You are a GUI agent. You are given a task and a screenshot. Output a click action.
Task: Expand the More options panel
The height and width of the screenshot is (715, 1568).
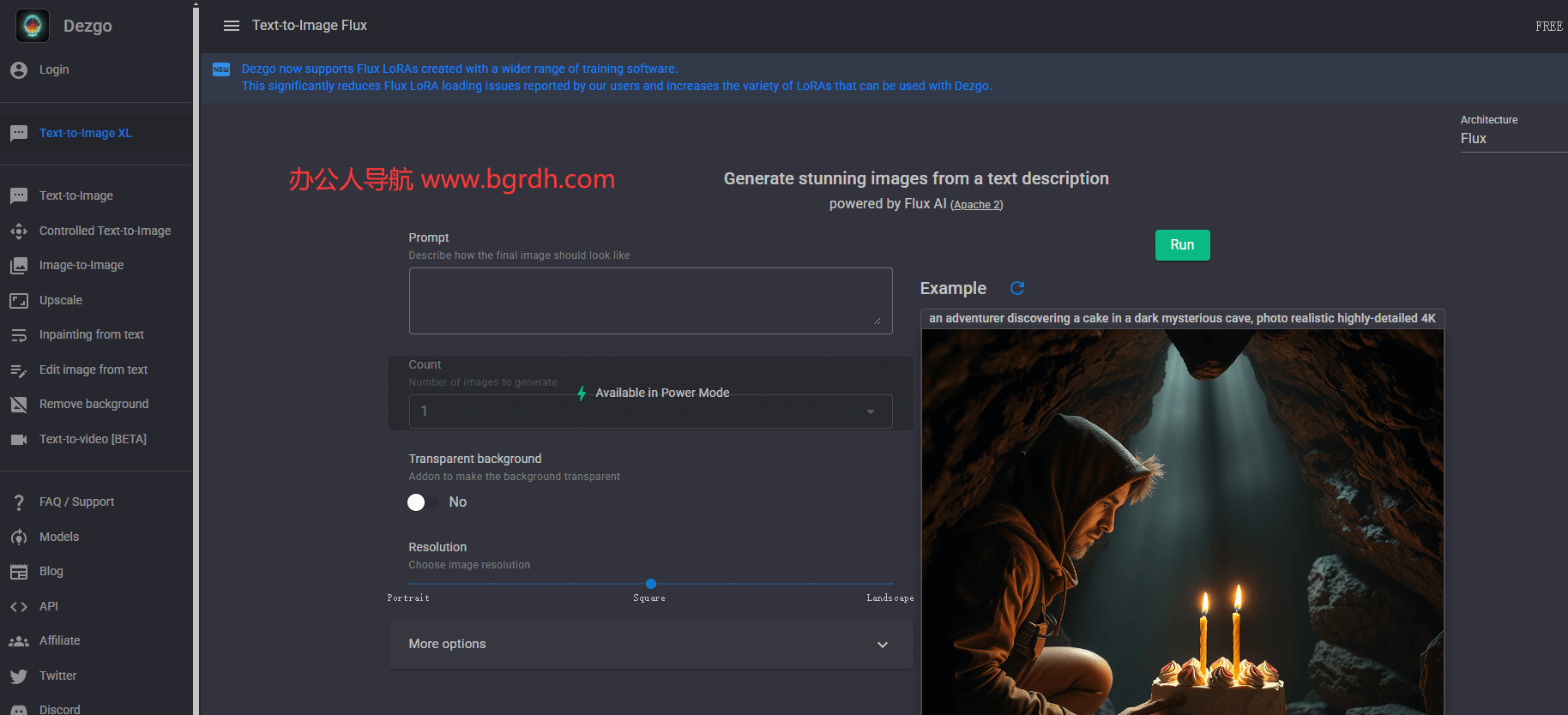pos(650,645)
